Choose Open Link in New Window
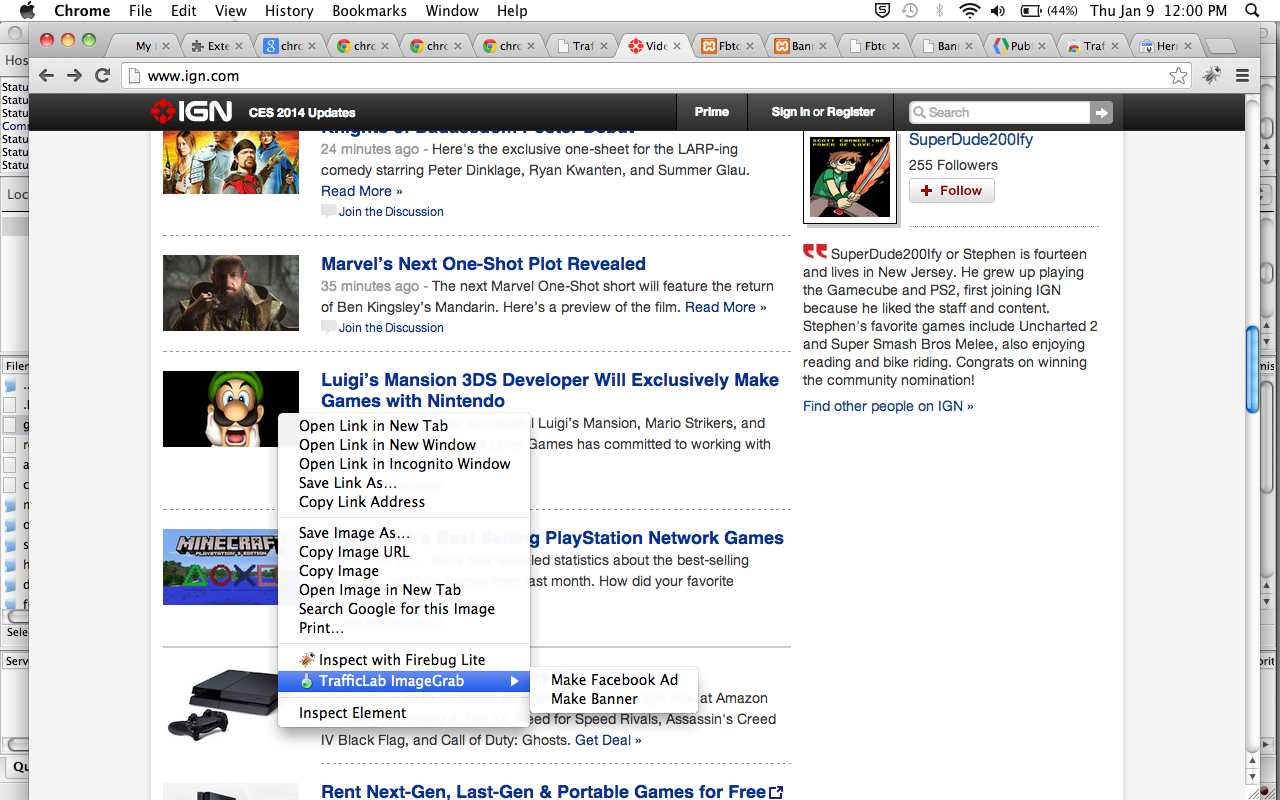 387,445
